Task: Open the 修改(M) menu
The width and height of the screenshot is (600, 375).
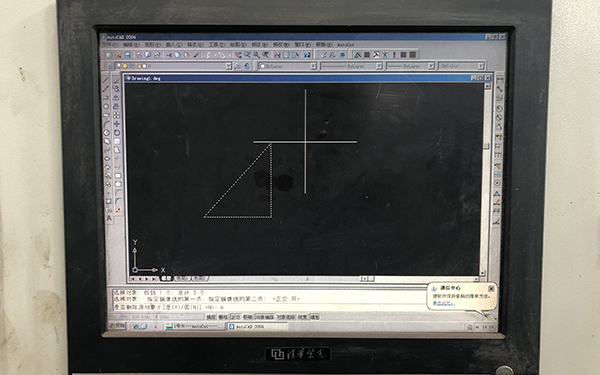Action: [280, 44]
